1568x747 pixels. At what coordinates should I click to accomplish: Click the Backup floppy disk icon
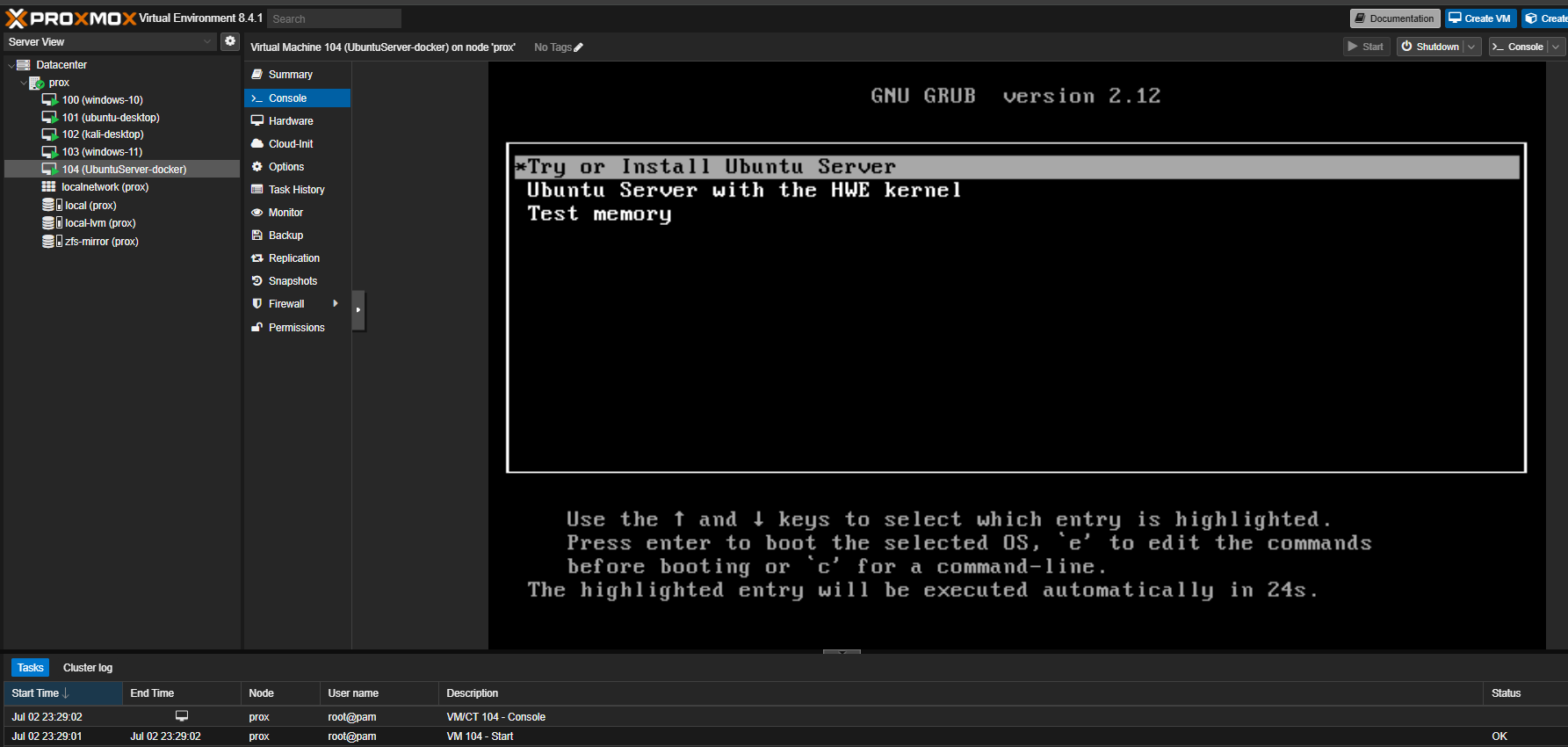257,236
